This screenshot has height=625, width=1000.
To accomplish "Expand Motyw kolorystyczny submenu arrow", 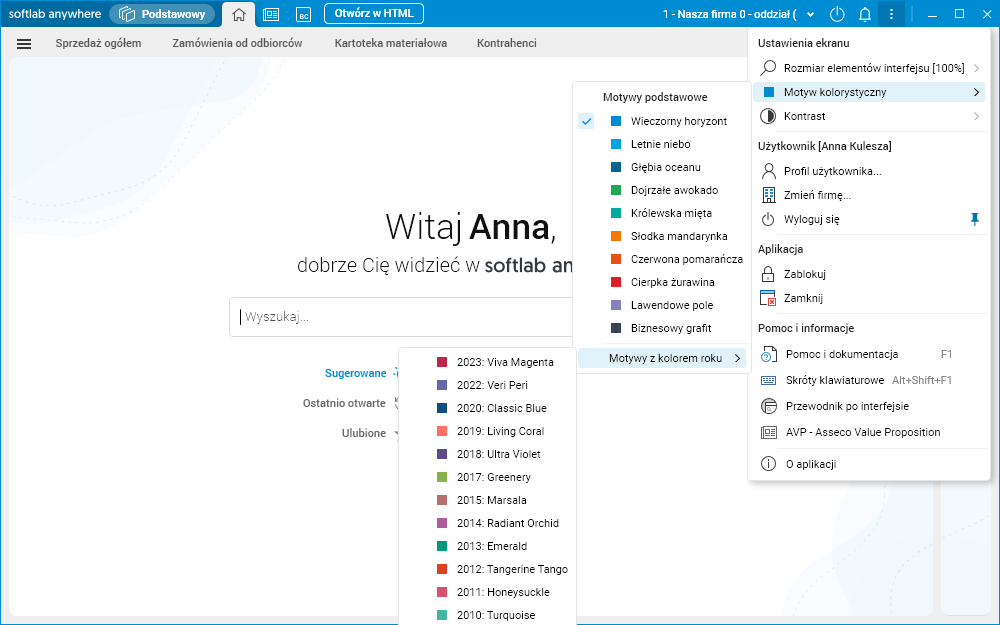I will pos(976,92).
